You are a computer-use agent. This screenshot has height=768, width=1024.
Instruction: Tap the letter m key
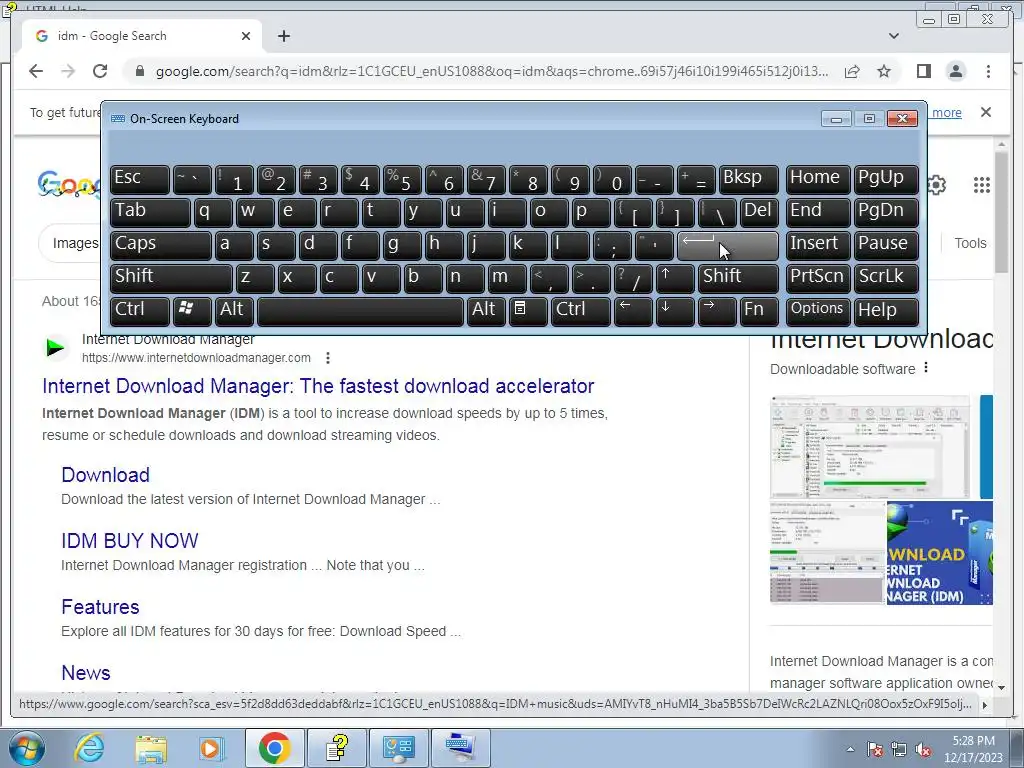pyautogui.click(x=507, y=278)
